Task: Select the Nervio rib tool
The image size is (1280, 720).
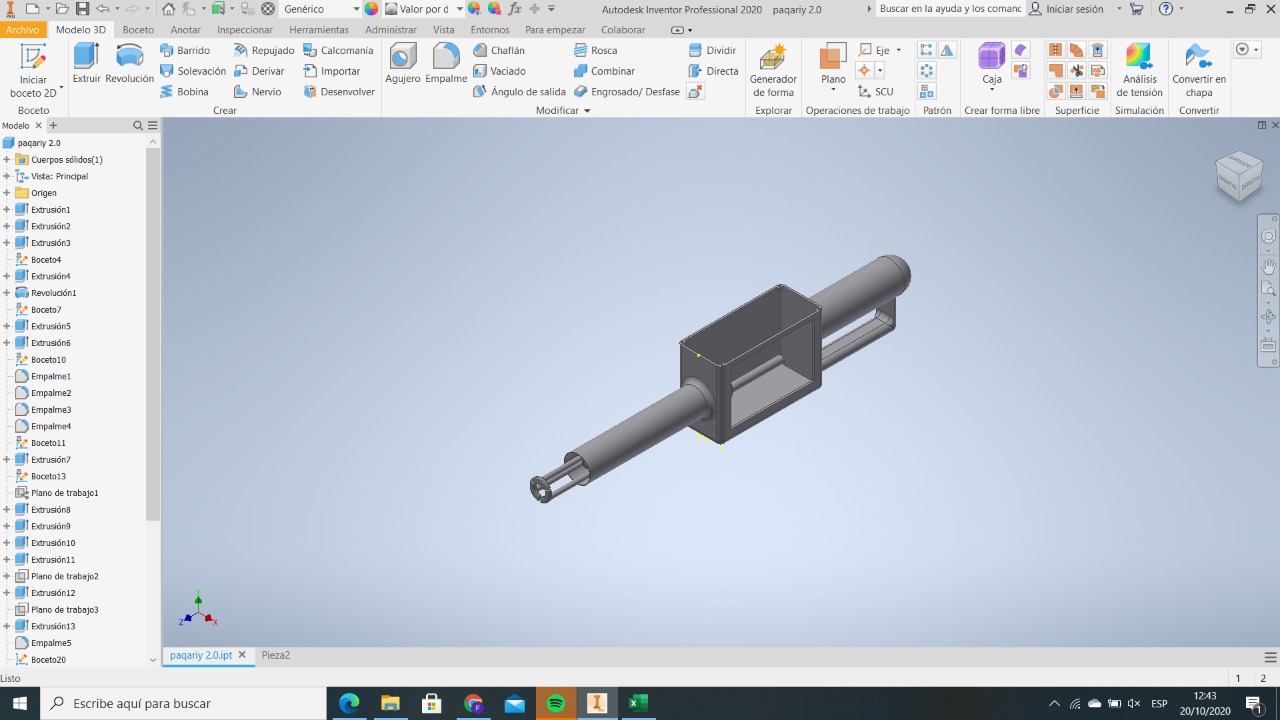Action: (257, 92)
